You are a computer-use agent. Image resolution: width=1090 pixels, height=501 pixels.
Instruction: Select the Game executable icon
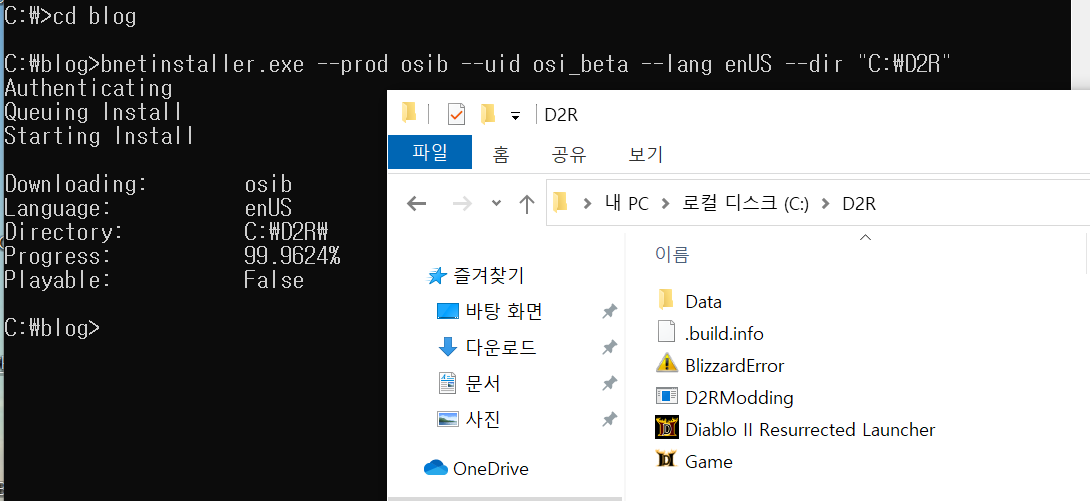[x=666, y=460]
